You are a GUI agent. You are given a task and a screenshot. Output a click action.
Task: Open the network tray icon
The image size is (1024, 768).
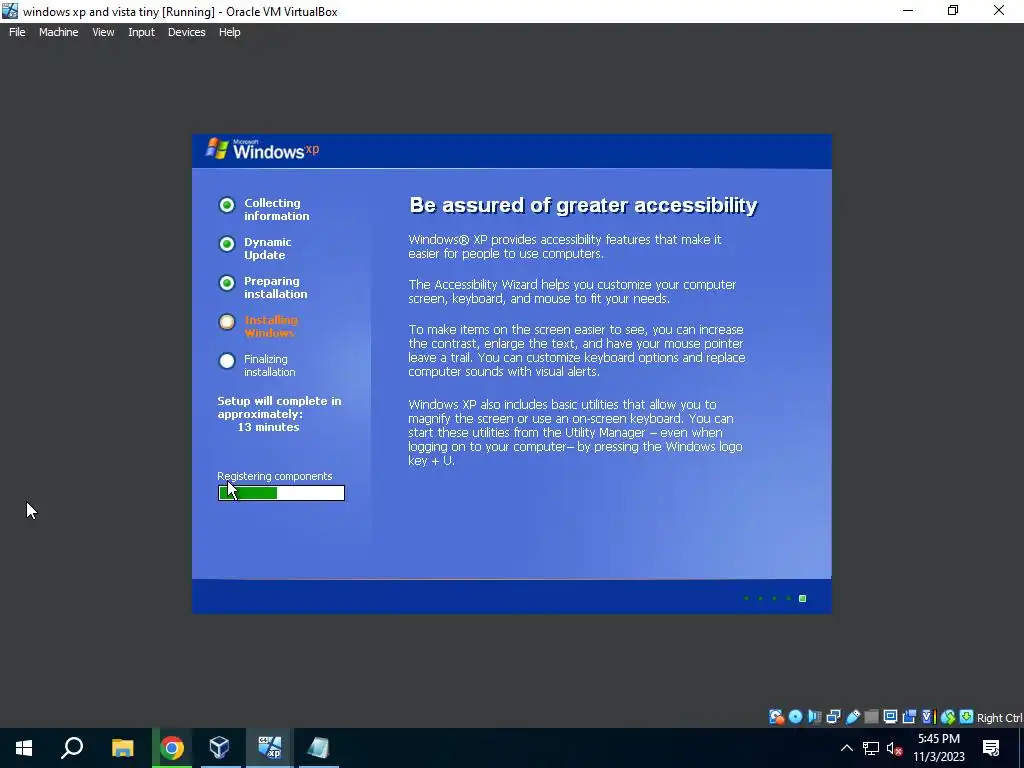tap(871, 748)
